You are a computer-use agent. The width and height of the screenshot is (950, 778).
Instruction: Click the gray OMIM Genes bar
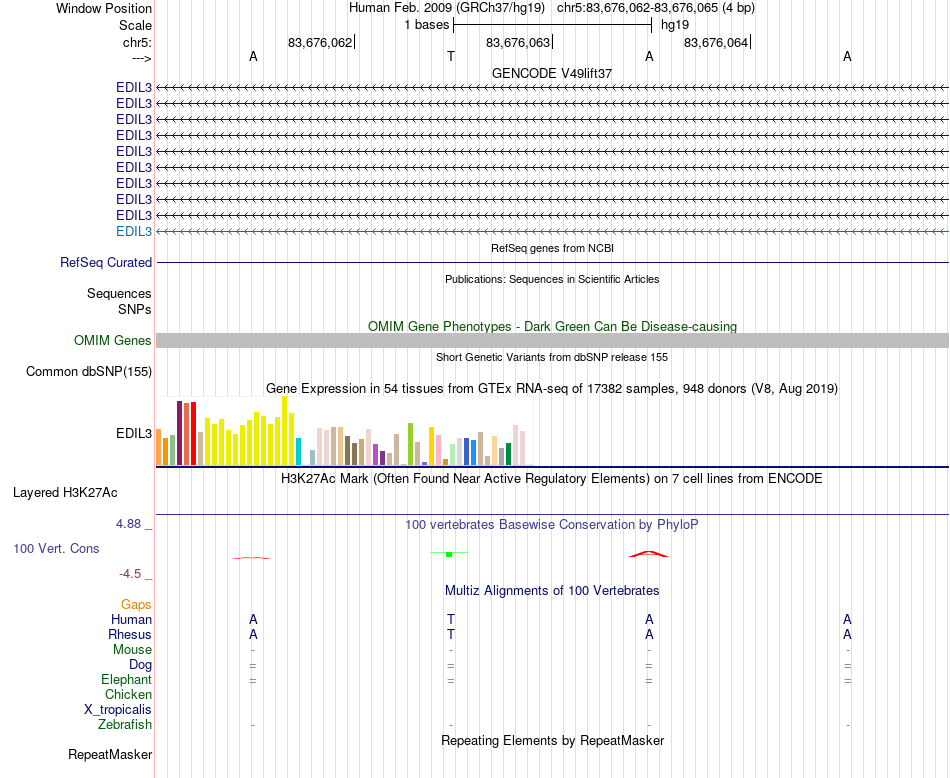tap(552, 340)
